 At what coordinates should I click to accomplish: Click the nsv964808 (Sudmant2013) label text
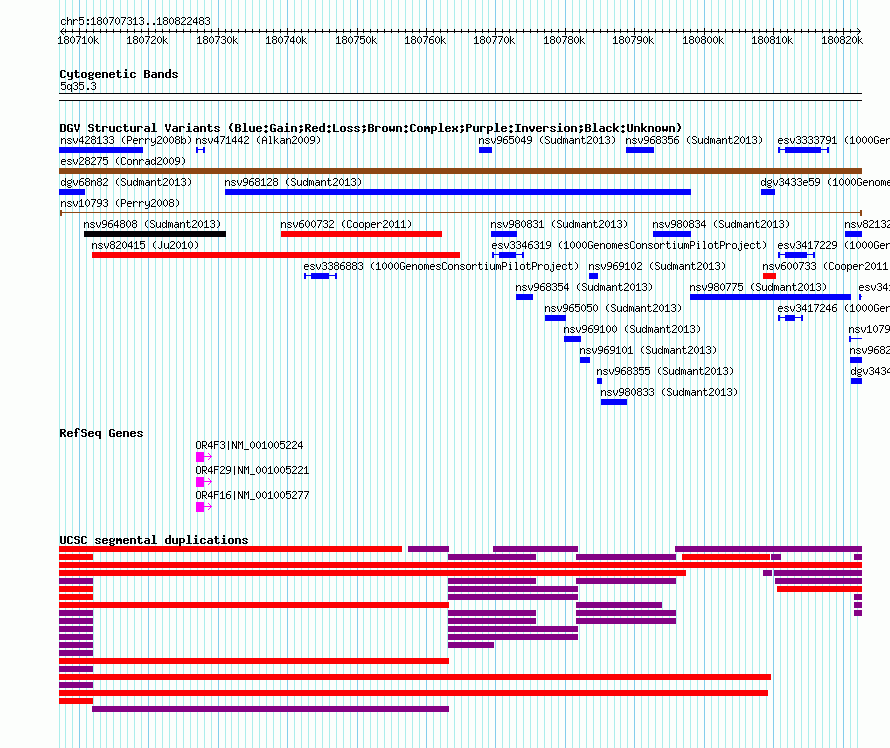click(152, 224)
